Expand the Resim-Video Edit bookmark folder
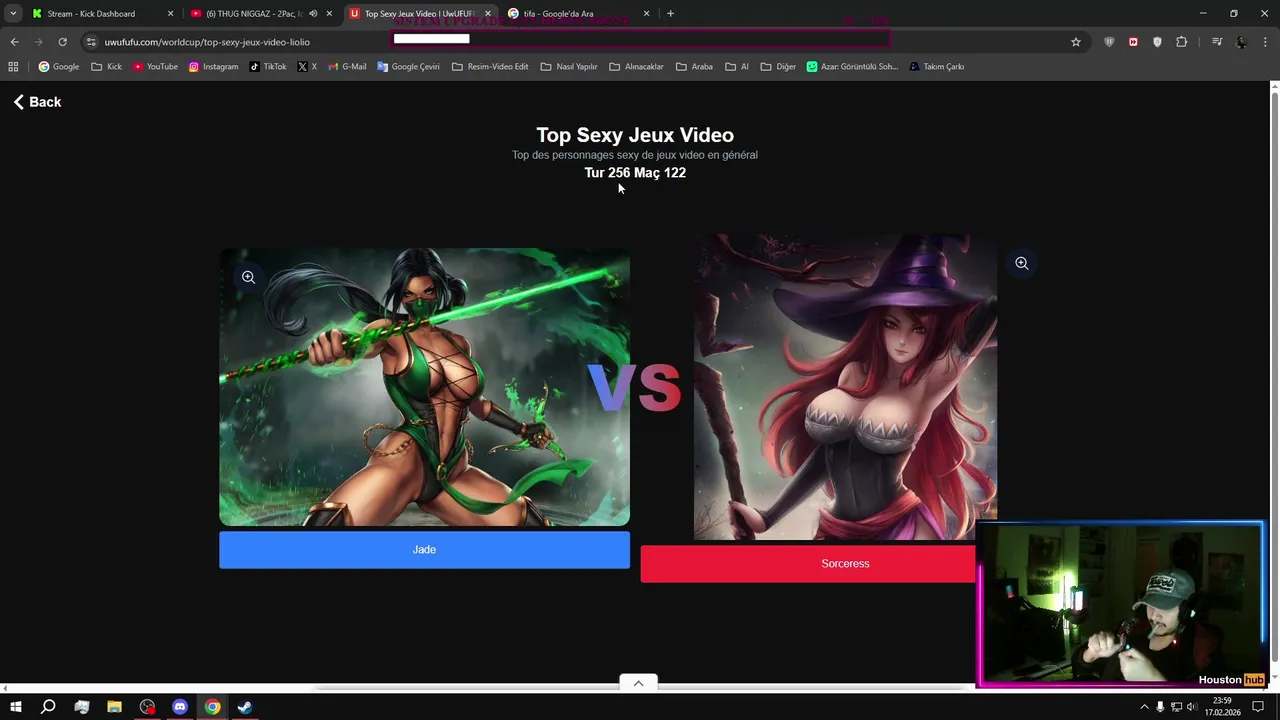The image size is (1280, 720). (490, 67)
